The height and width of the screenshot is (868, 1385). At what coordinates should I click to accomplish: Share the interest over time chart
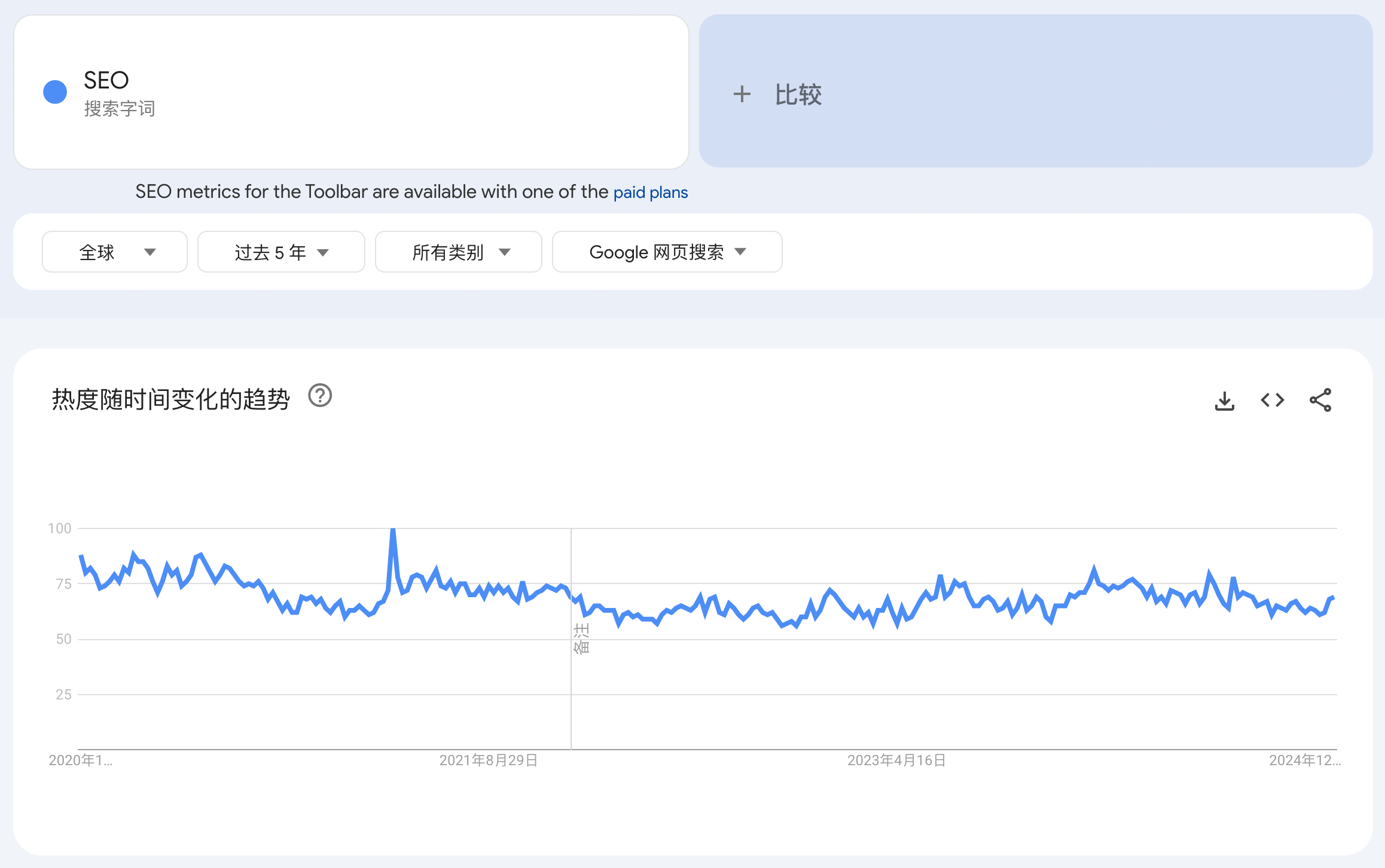pyautogui.click(x=1320, y=400)
